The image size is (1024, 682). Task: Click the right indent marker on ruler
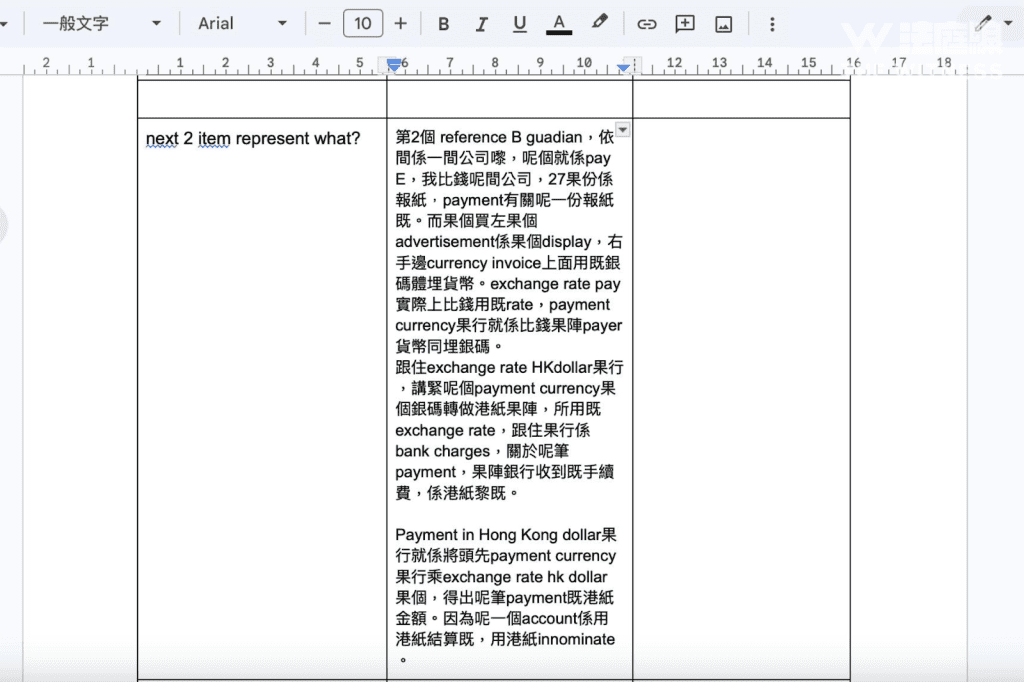pyautogui.click(x=624, y=68)
